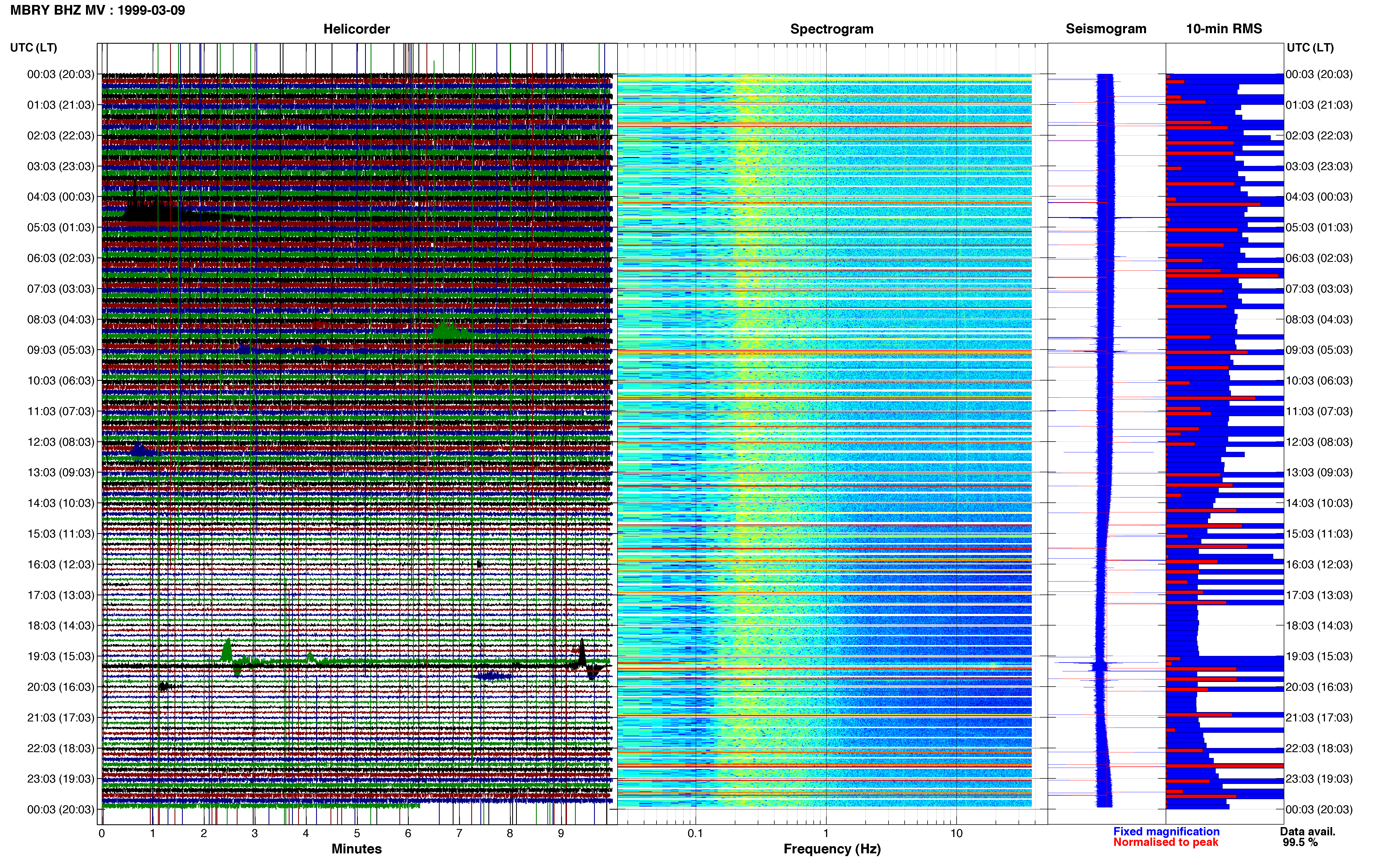
Task: Click 19:03 (15:03) label beside 10-min RMS
Action: click(1319, 656)
